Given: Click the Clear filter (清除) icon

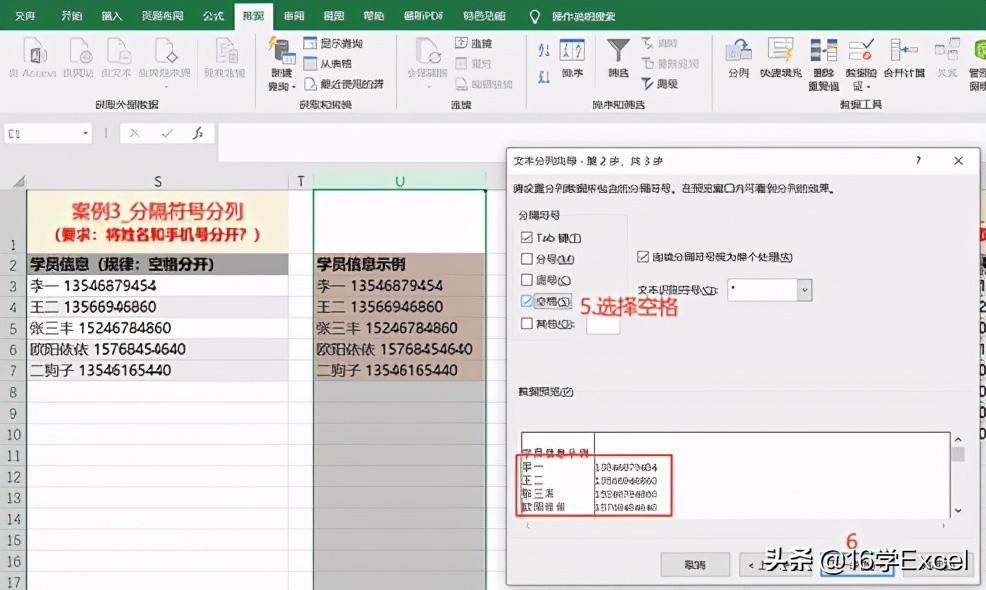Looking at the screenshot, I should coord(648,43).
